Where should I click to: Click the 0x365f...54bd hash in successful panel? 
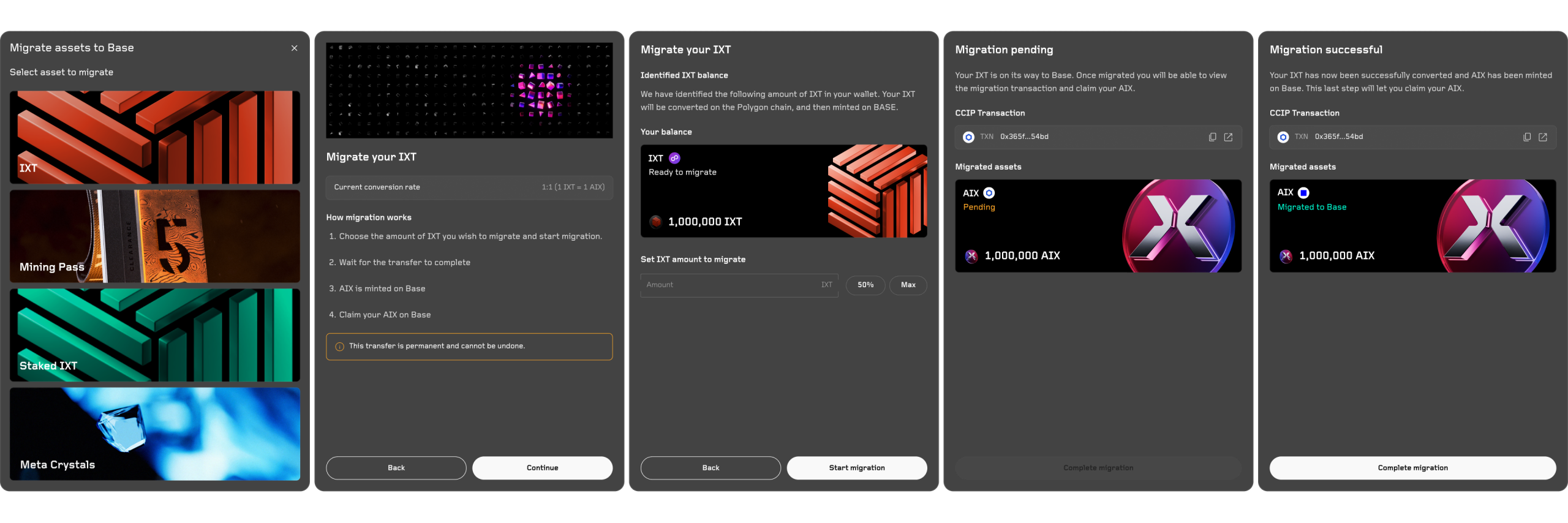(1339, 137)
